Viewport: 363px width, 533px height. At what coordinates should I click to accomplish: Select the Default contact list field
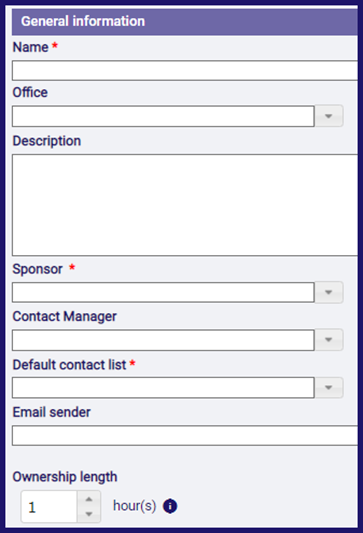pos(163,388)
